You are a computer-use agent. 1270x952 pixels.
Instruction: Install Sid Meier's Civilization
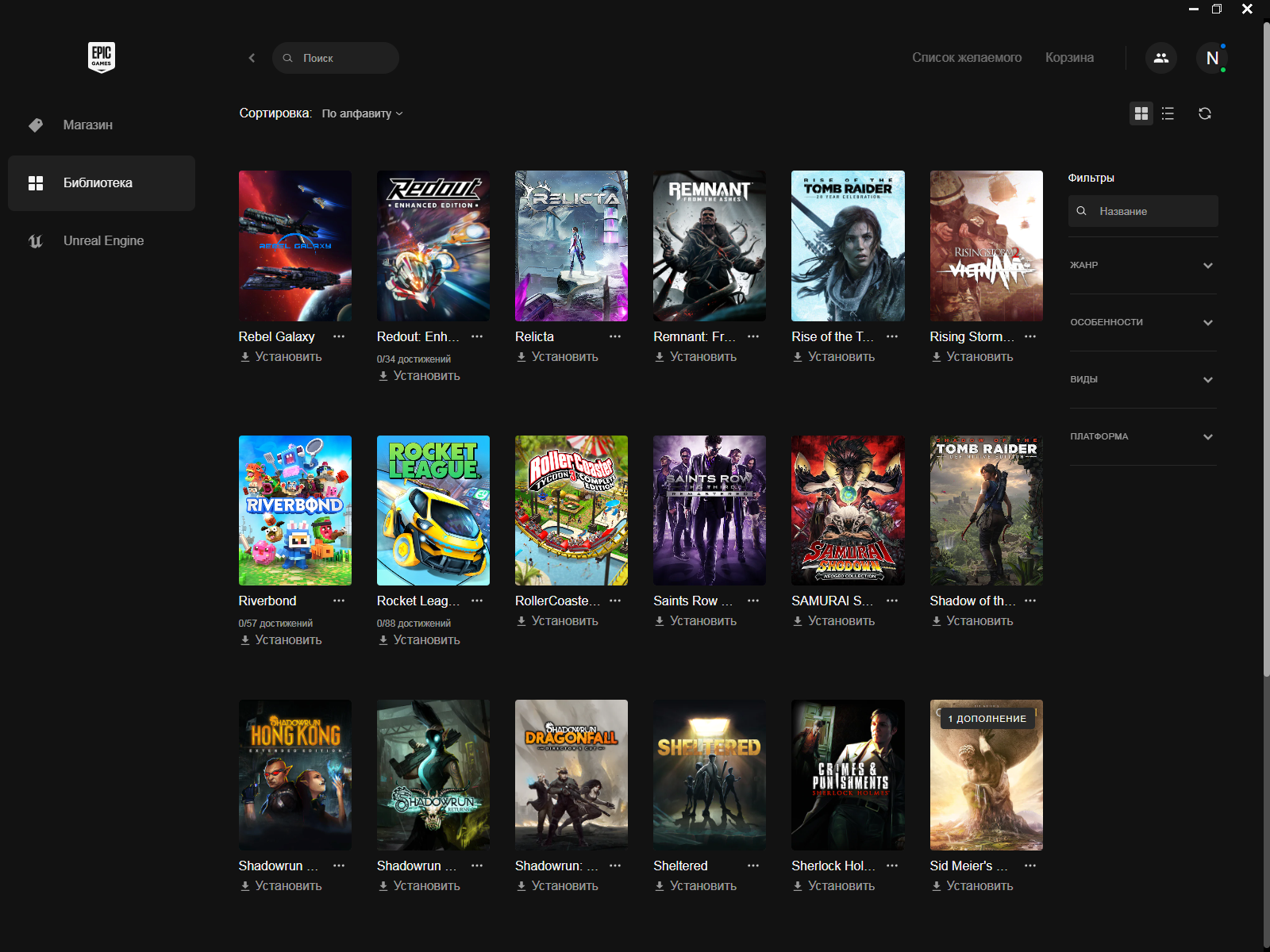(x=972, y=886)
